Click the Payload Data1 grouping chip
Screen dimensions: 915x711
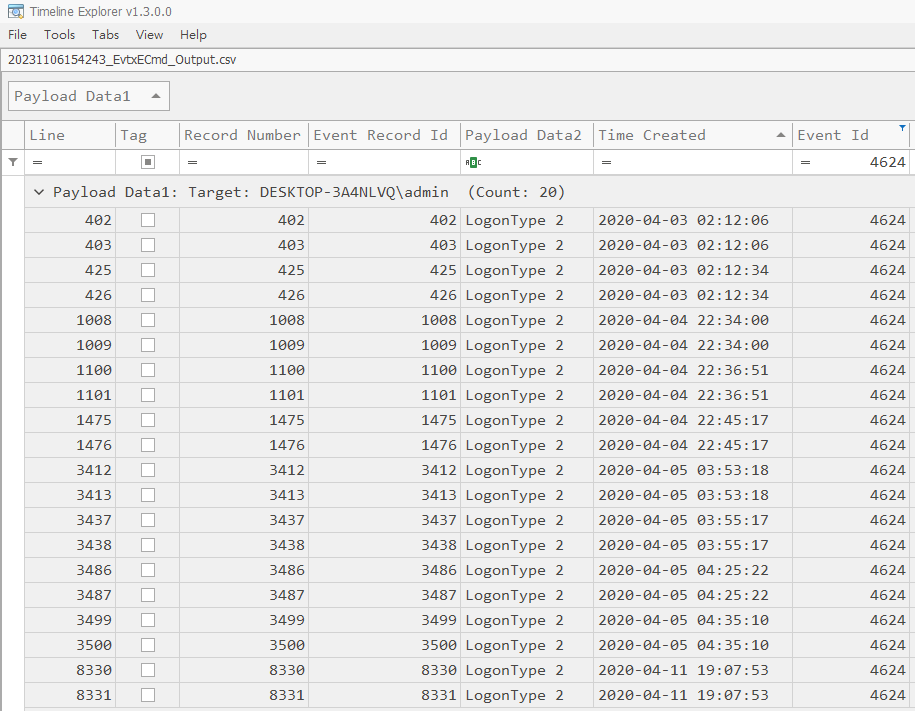point(89,96)
